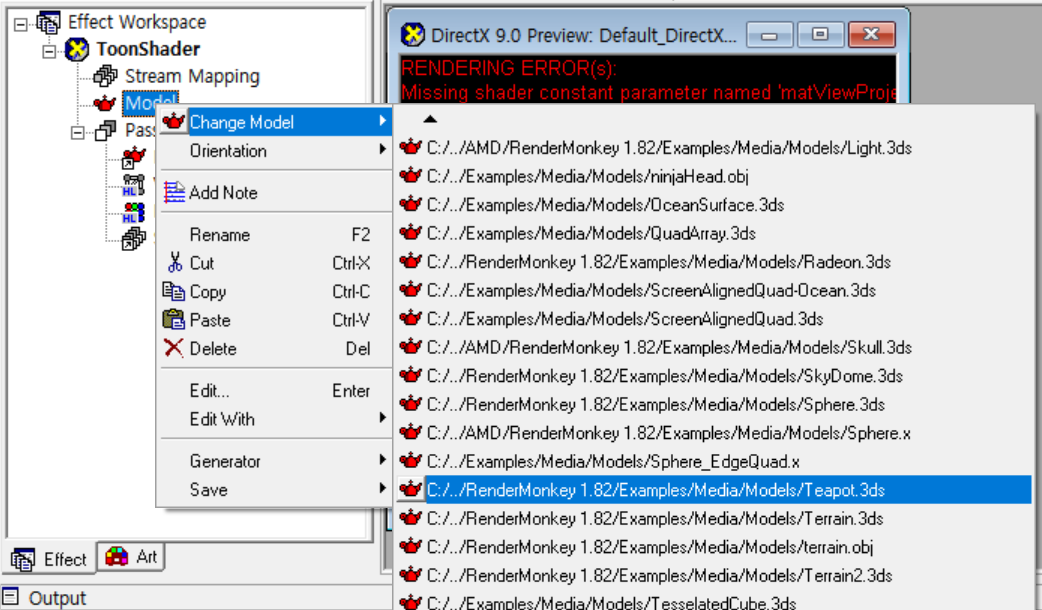1042x610 pixels.
Task: Select the TesselatedCube.3ds model
Action: (x=712, y=601)
